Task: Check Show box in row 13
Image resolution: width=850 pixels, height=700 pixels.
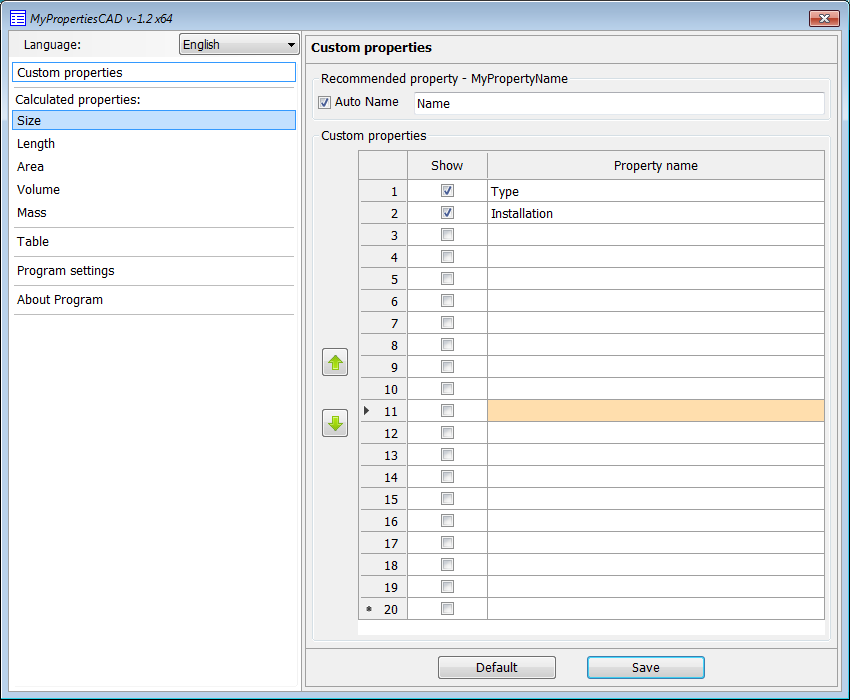Action: 447,454
